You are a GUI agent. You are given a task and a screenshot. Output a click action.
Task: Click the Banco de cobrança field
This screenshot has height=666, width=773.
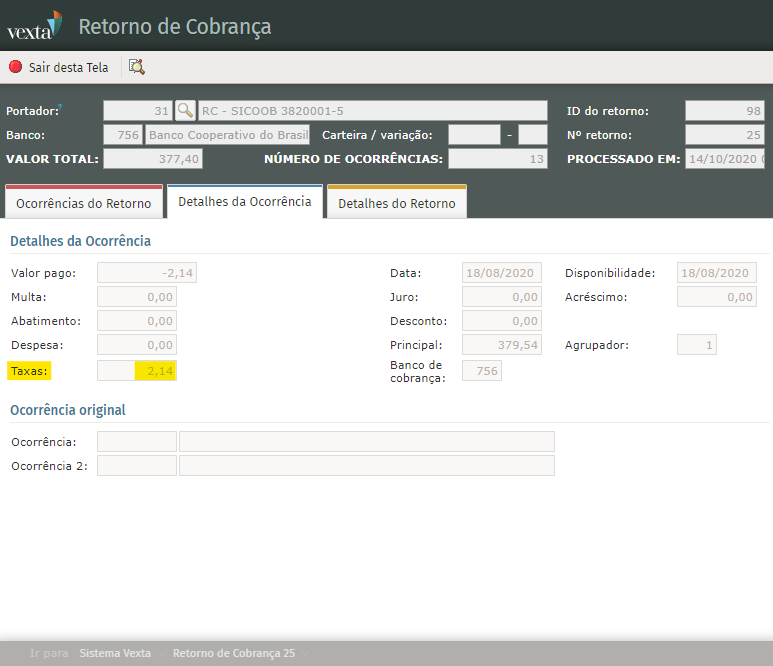click(x=482, y=371)
